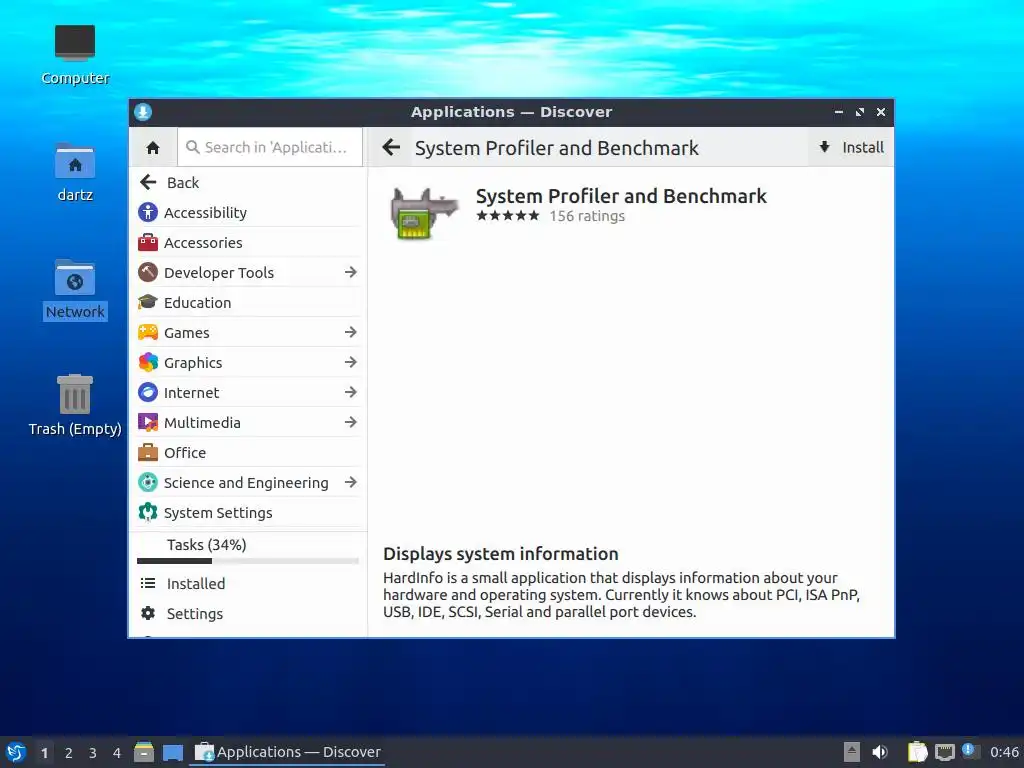Select the Internet globe icon
The image size is (1024, 768).
tap(148, 392)
